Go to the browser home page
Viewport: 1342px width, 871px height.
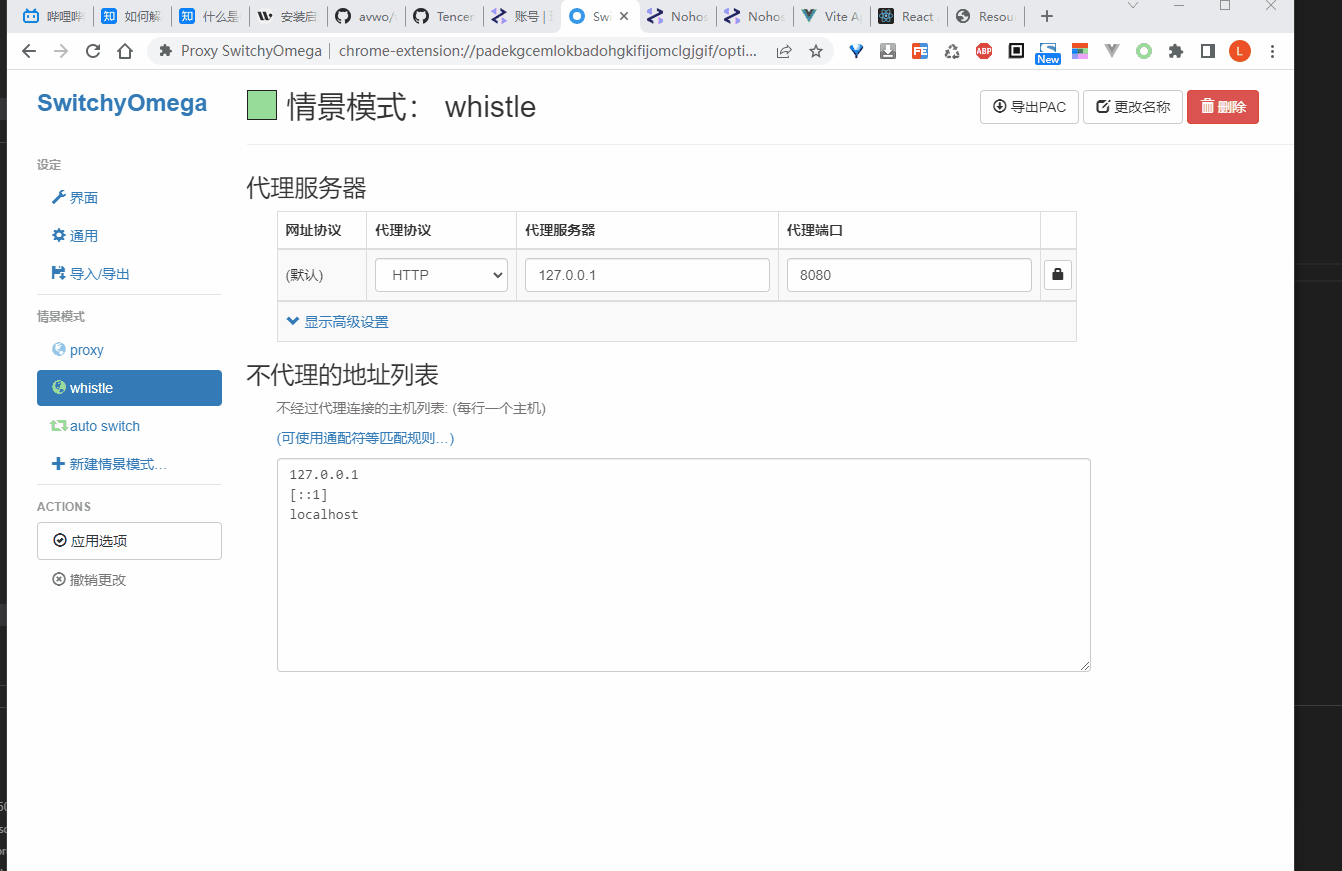coord(125,51)
